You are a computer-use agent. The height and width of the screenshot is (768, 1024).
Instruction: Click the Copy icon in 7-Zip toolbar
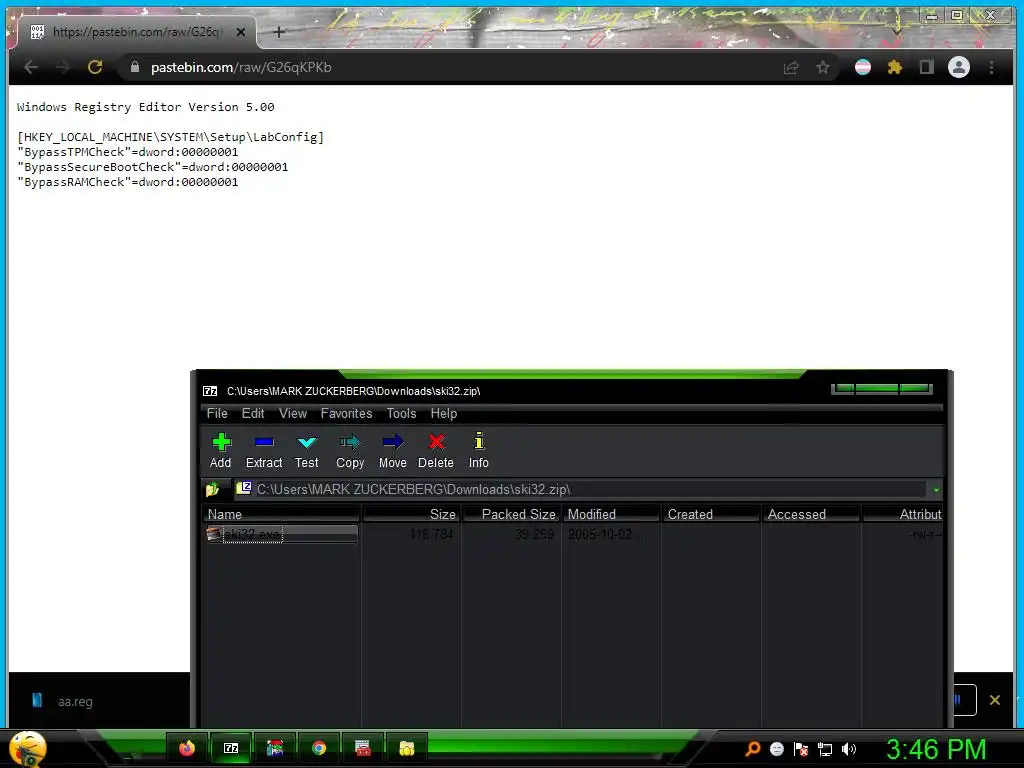(350, 451)
